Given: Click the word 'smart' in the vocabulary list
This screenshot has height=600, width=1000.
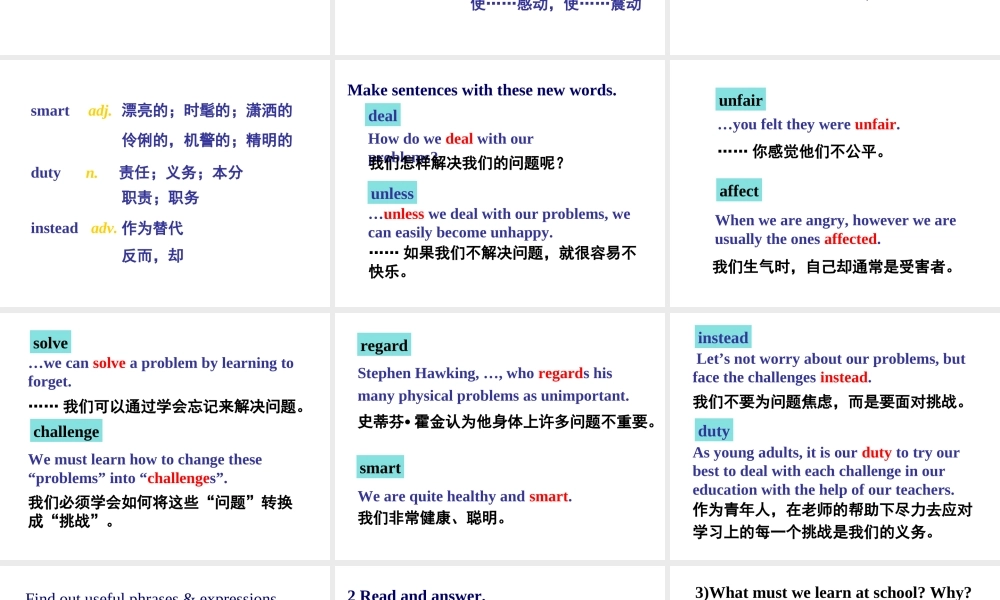Looking at the screenshot, I should tap(50, 110).
